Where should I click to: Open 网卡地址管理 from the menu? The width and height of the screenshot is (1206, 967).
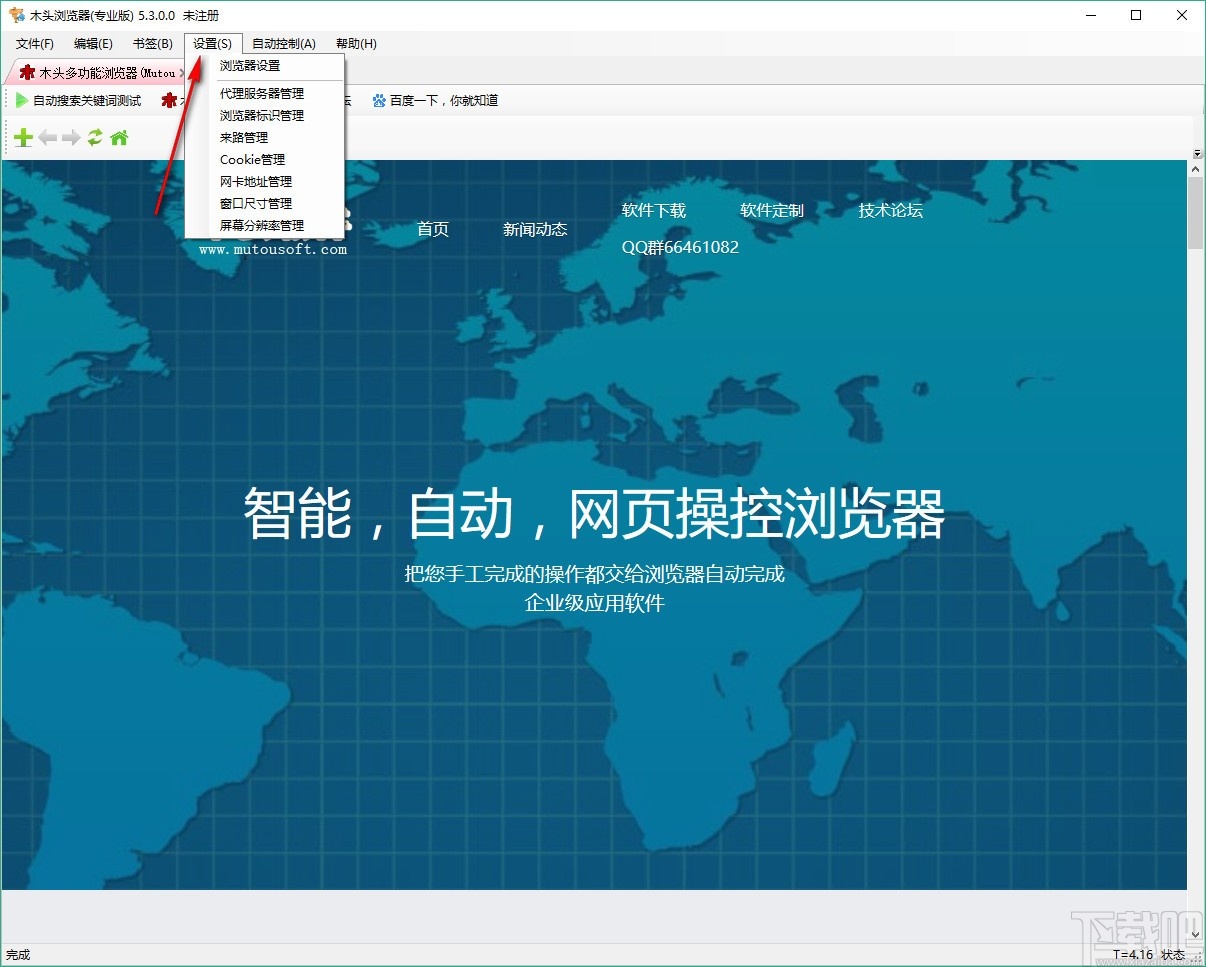click(265, 182)
